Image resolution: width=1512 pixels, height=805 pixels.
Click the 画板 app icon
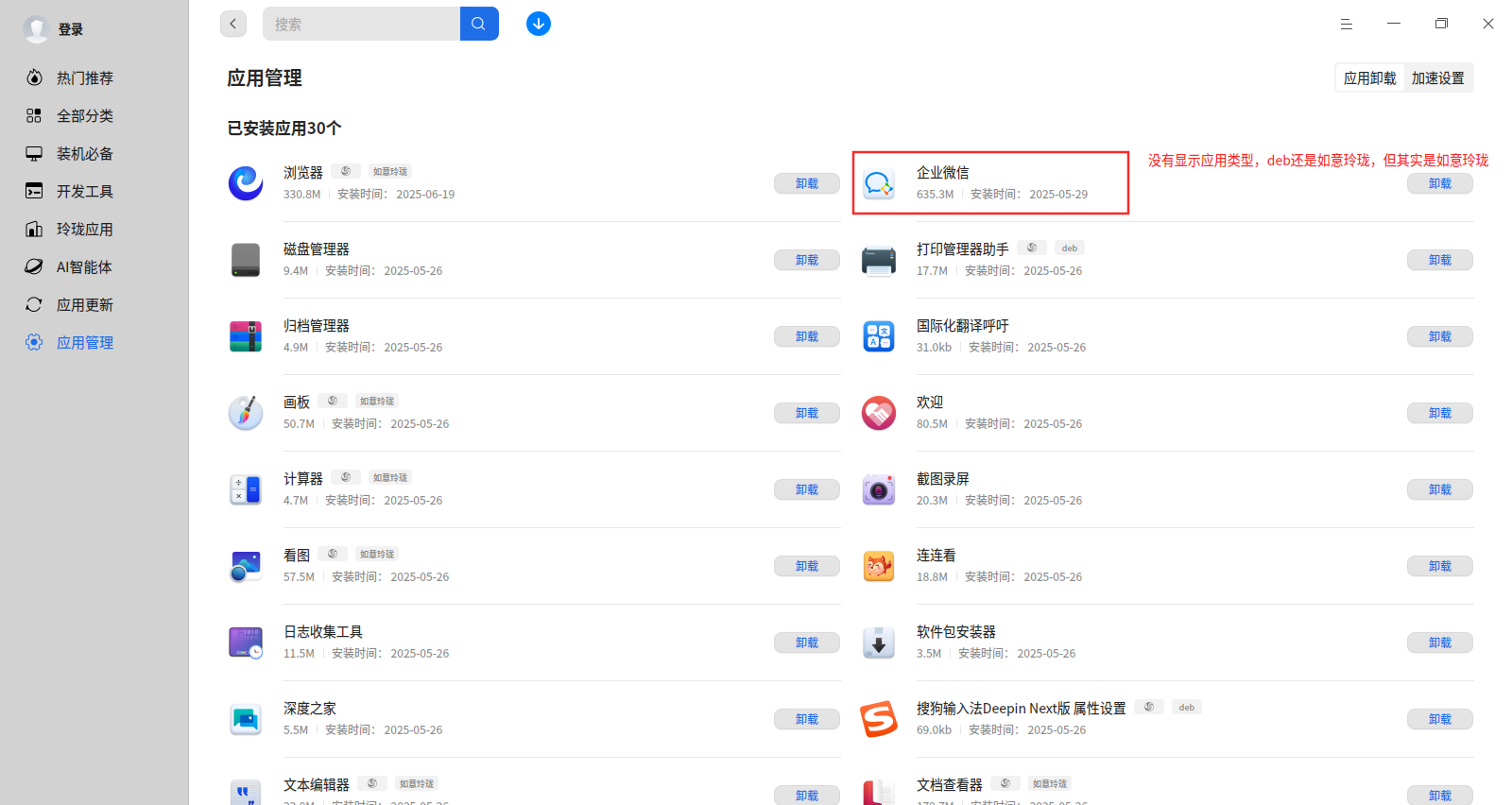click(246, 413)
